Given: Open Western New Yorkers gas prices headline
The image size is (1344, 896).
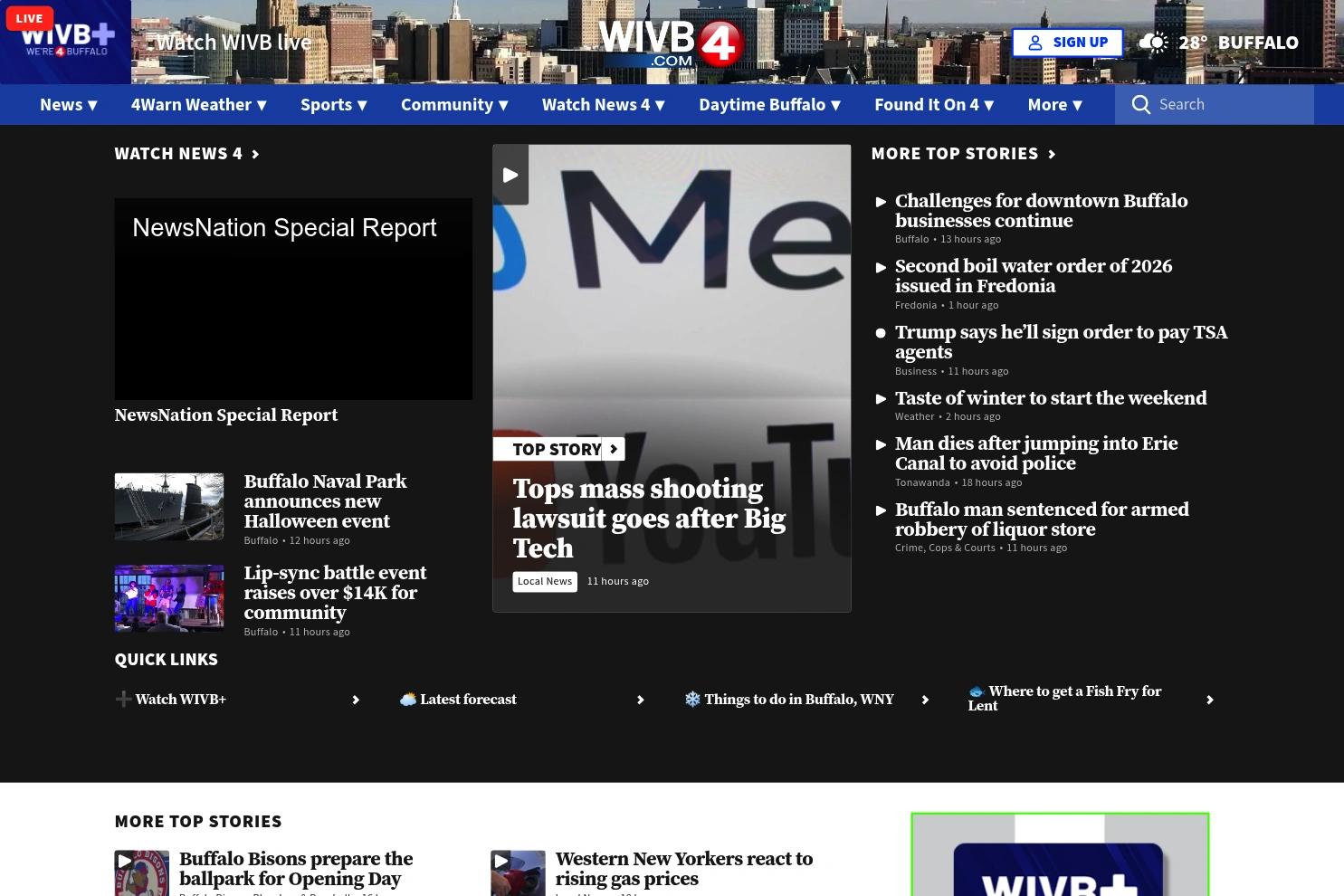Looking at the screenshot, I should 684,869.
